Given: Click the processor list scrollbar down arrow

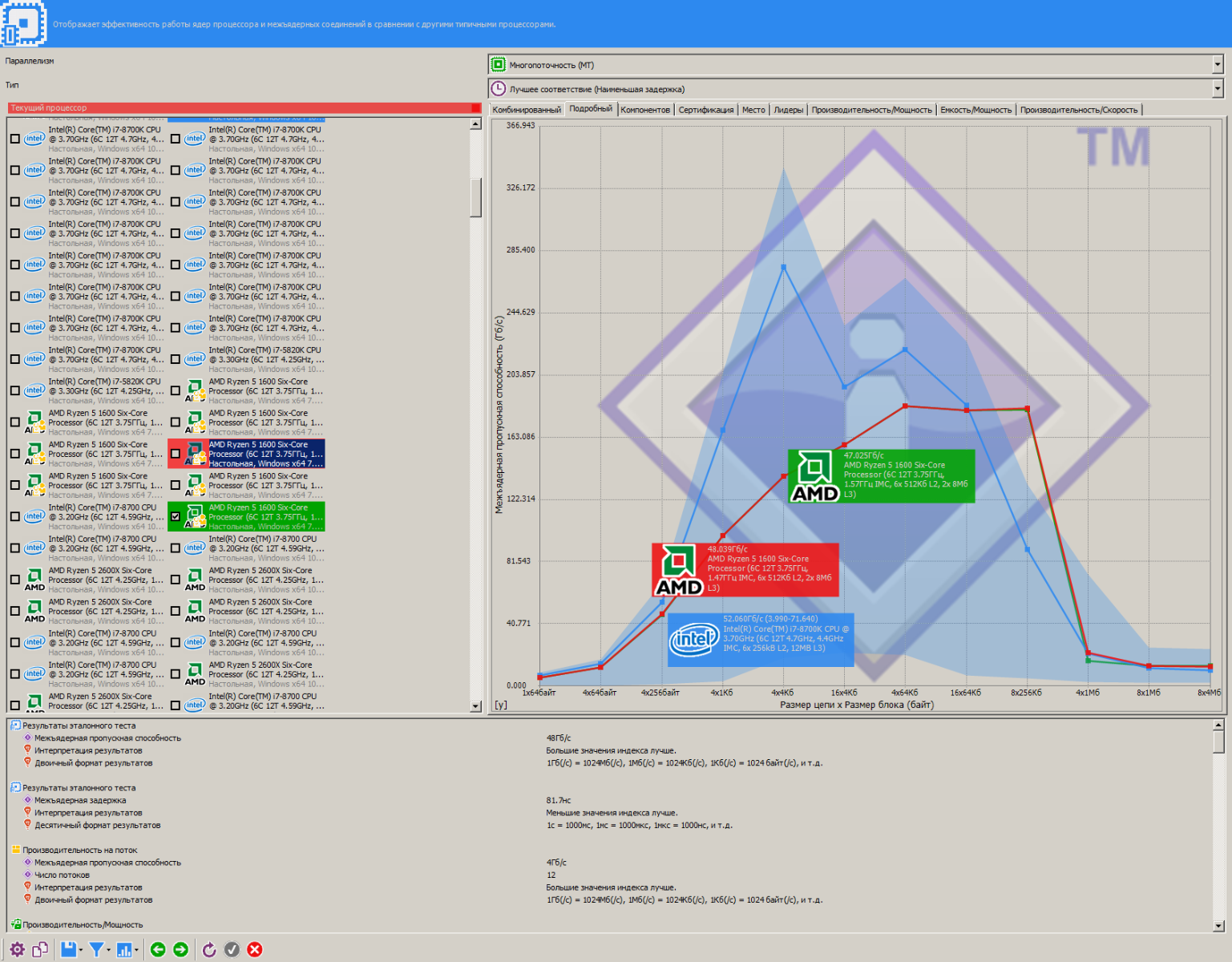Looking at the screenshot, I should click(x=475, y=706).
